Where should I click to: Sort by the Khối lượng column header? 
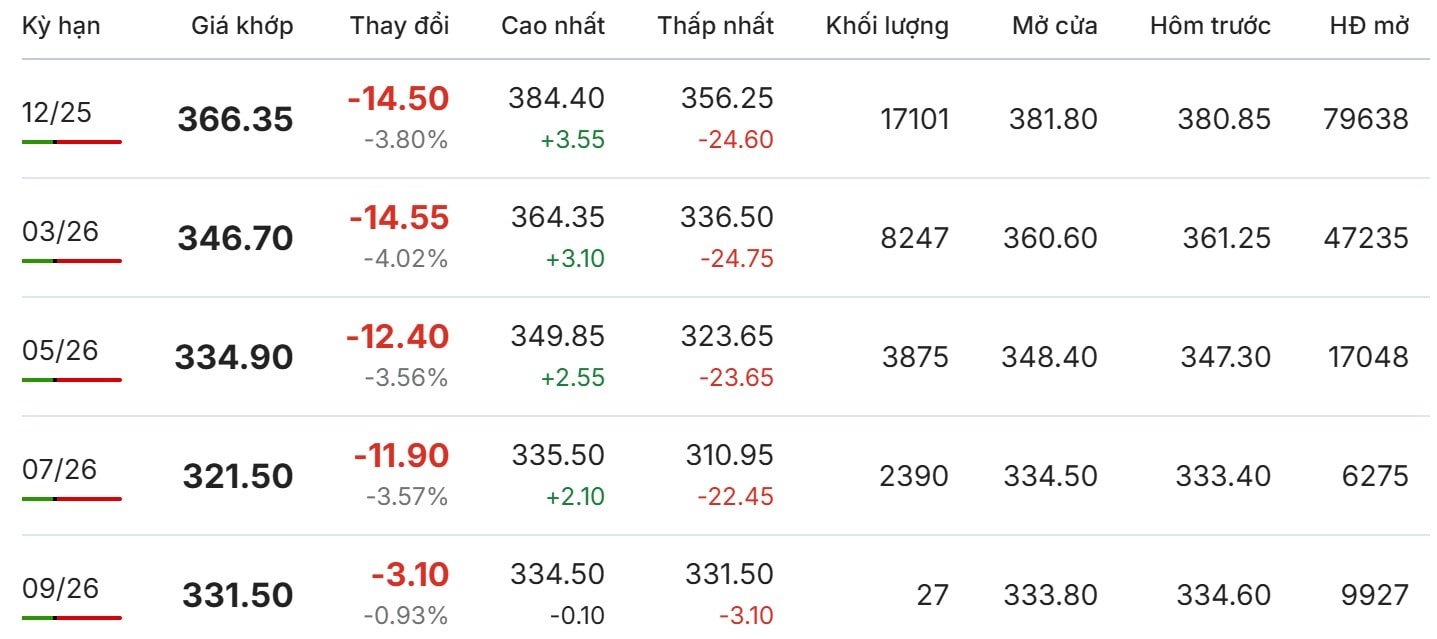click(x=887, y=27)
